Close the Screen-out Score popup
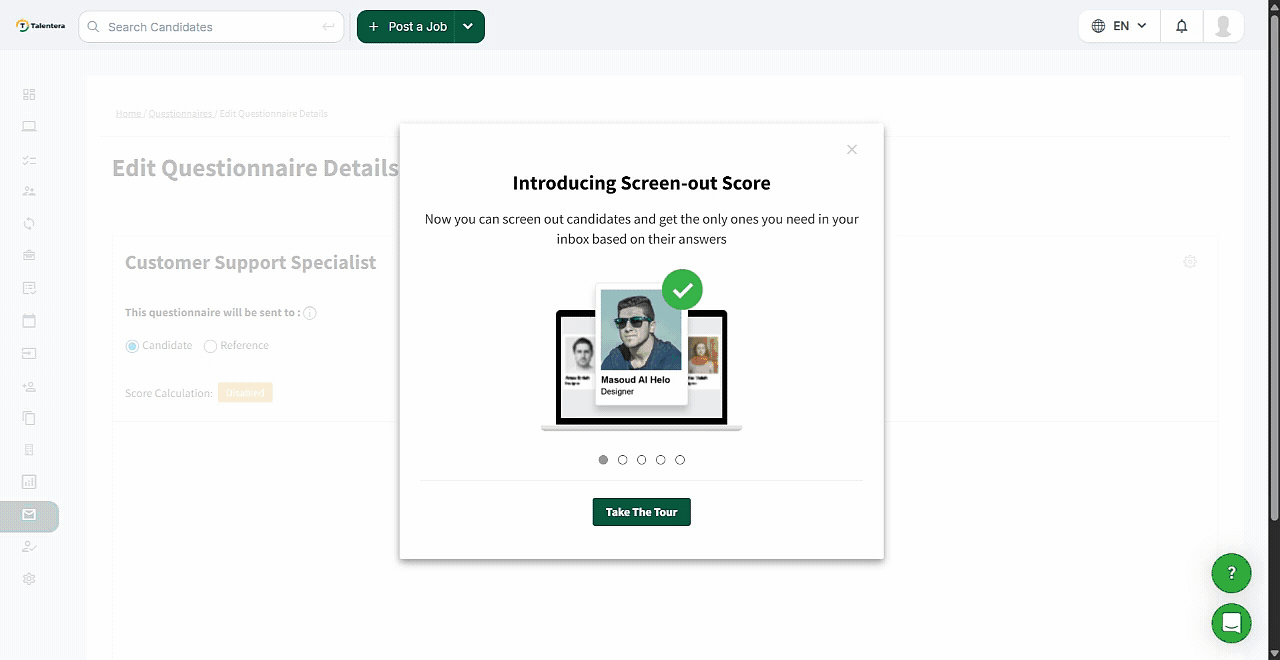Viewport: 1280px width, 660px height. pyautogui.click(x=852, y=150)
